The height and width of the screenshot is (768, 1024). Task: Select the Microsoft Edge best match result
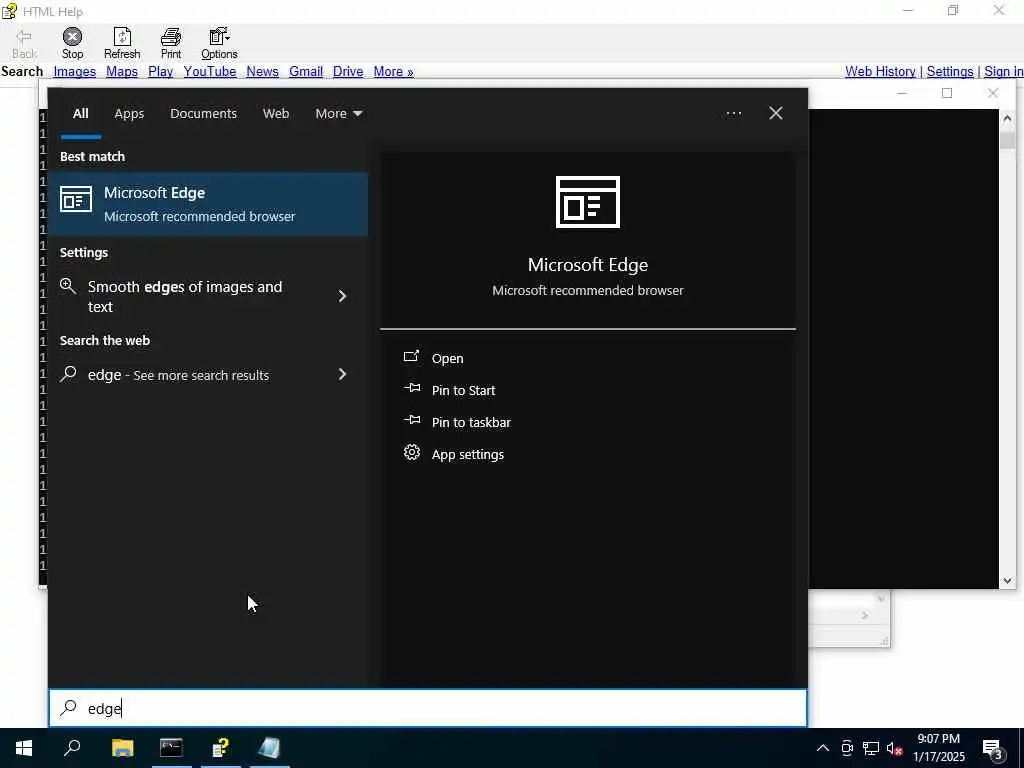pyautogui.click(x=208, y=204)
